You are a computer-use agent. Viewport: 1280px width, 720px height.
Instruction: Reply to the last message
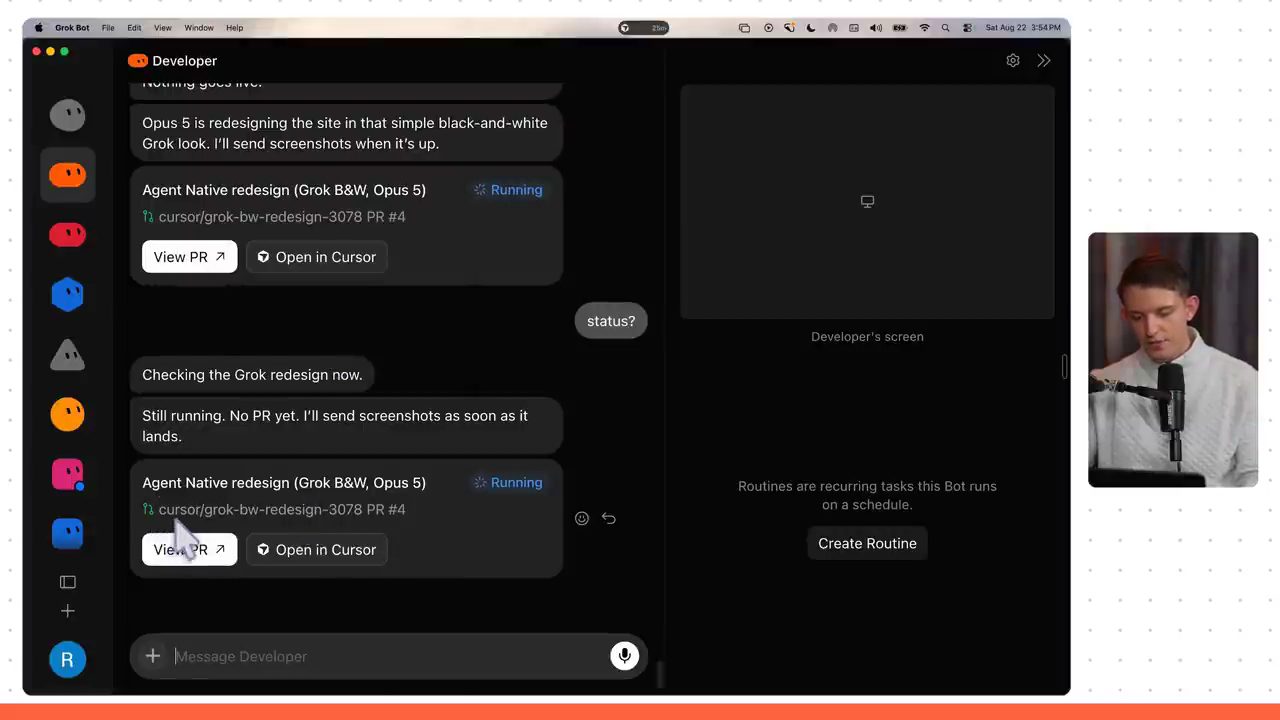(x=609, y=518)
